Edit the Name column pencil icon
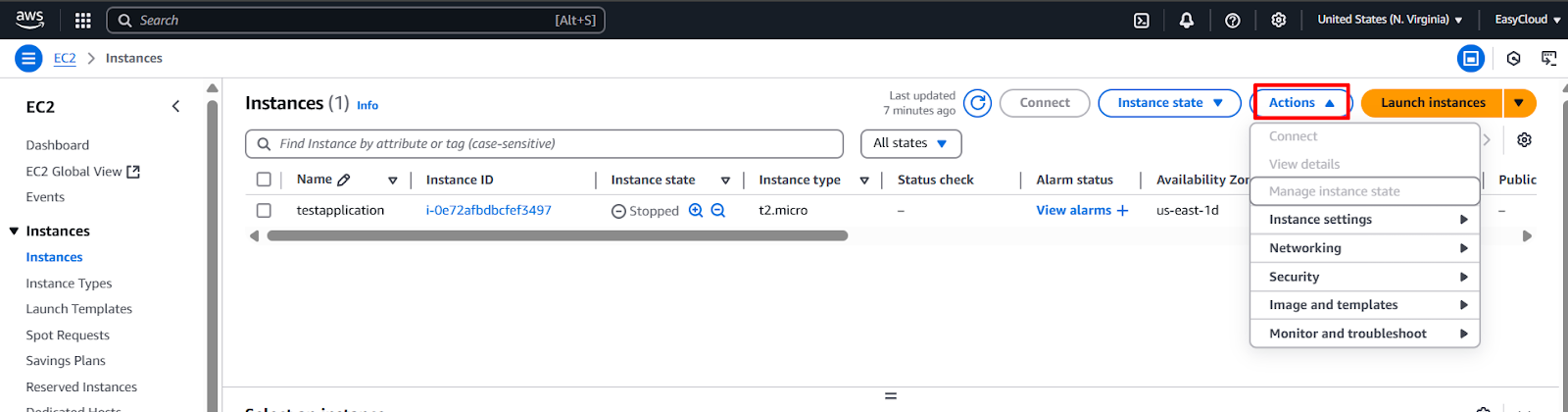This screenshot has height=412, width=1568. pos(344,180)
